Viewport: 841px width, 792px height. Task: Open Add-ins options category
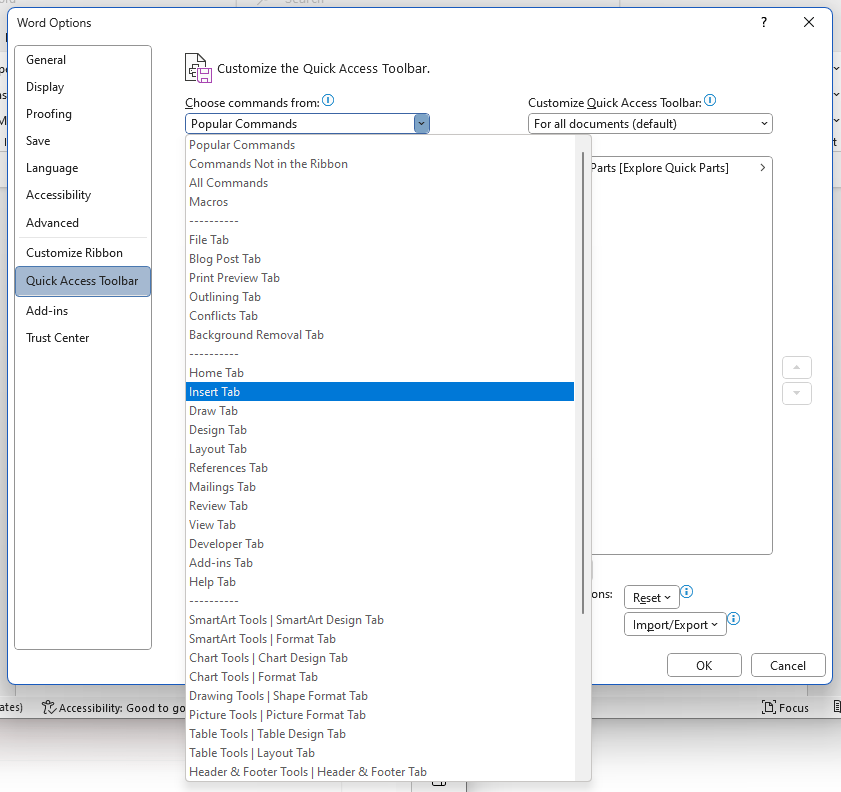click(83, 311)
